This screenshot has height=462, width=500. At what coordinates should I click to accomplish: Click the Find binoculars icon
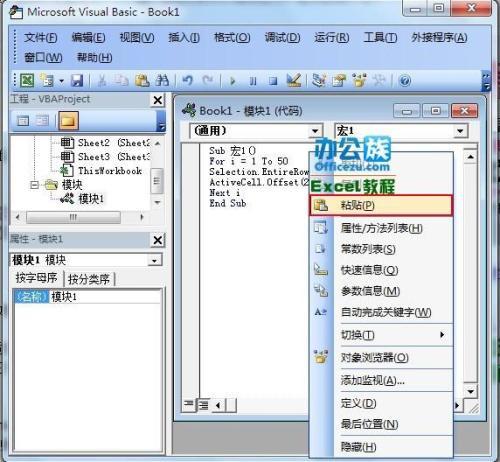[162, 81]
